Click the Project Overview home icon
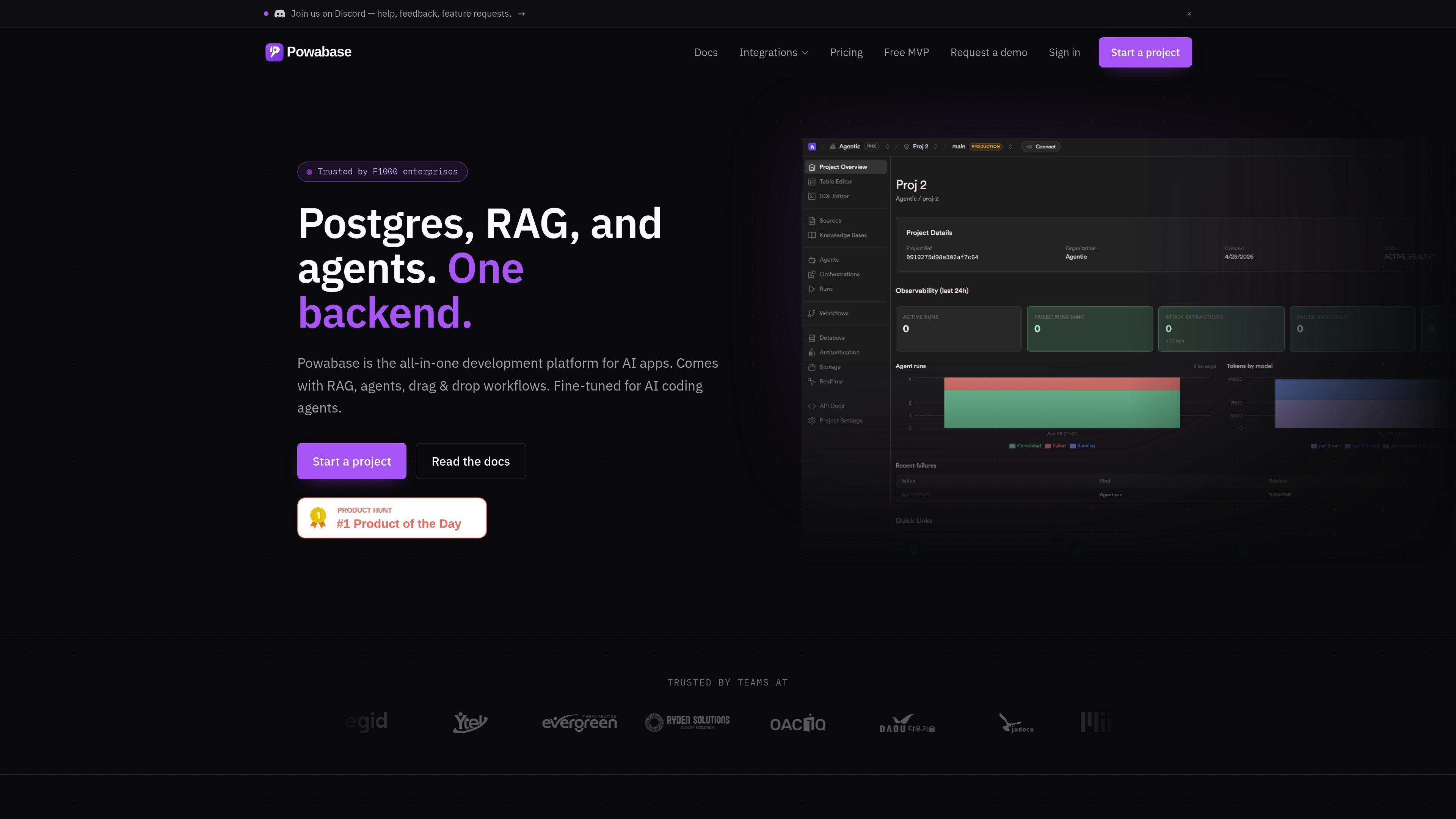The width and height of the screenshot is (1456, 819). [812, 167]
